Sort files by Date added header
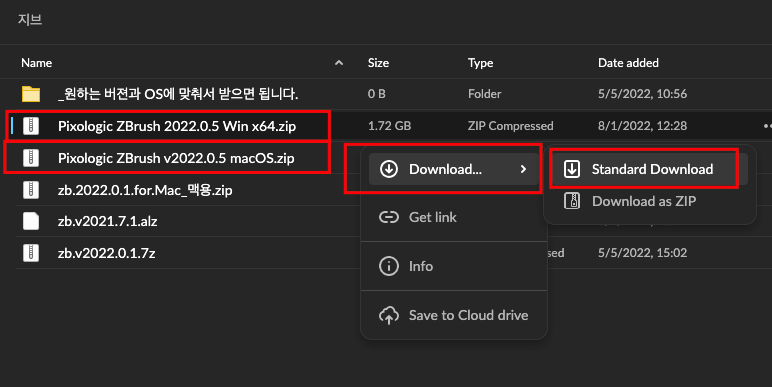This screenshot has height=387, width=772. (x=628, y=63)
